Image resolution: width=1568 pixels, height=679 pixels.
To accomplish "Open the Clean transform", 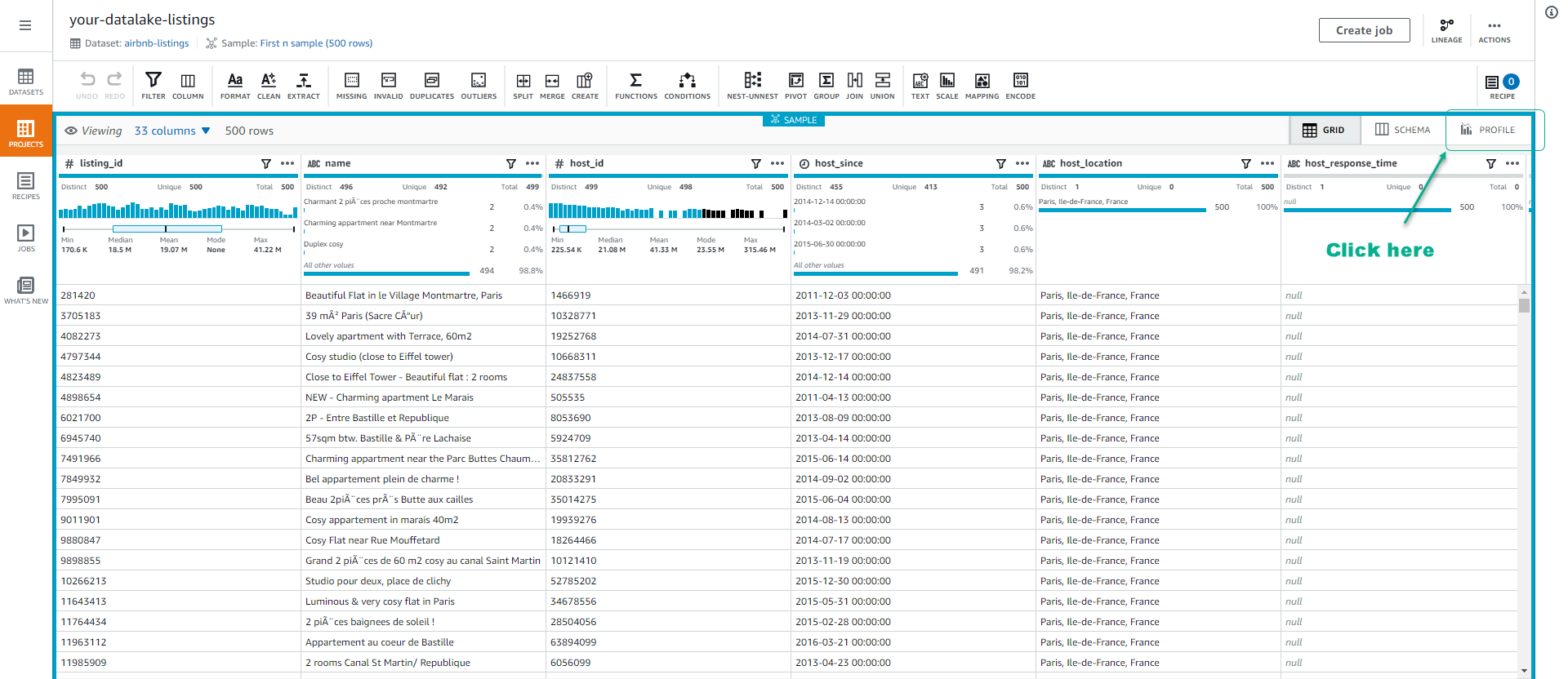I will pyautogui.click(x=269, y=85).
